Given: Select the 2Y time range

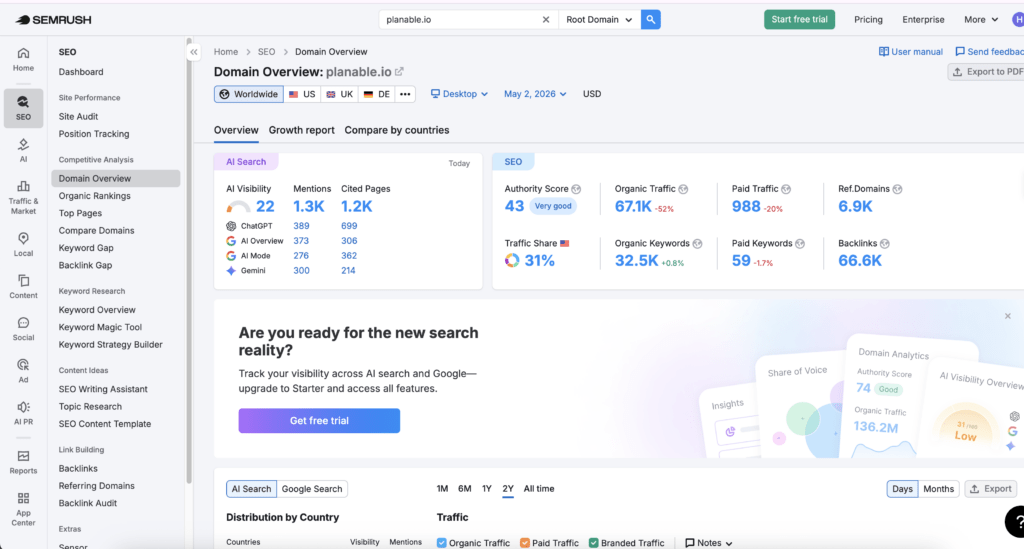Looking at the screenshot, I should click(508, 489).
